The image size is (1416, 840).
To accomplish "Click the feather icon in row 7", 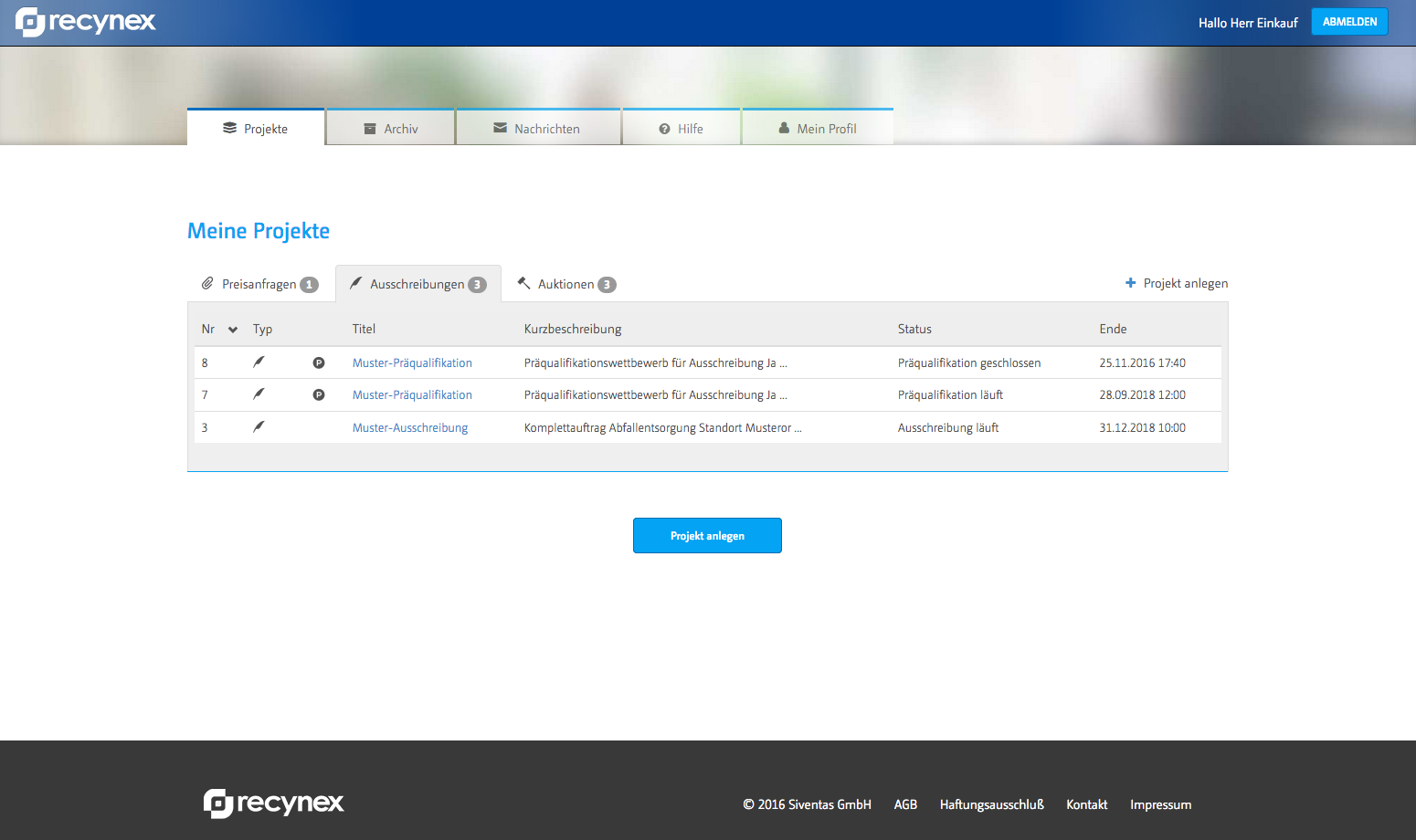I will [259, 394].
